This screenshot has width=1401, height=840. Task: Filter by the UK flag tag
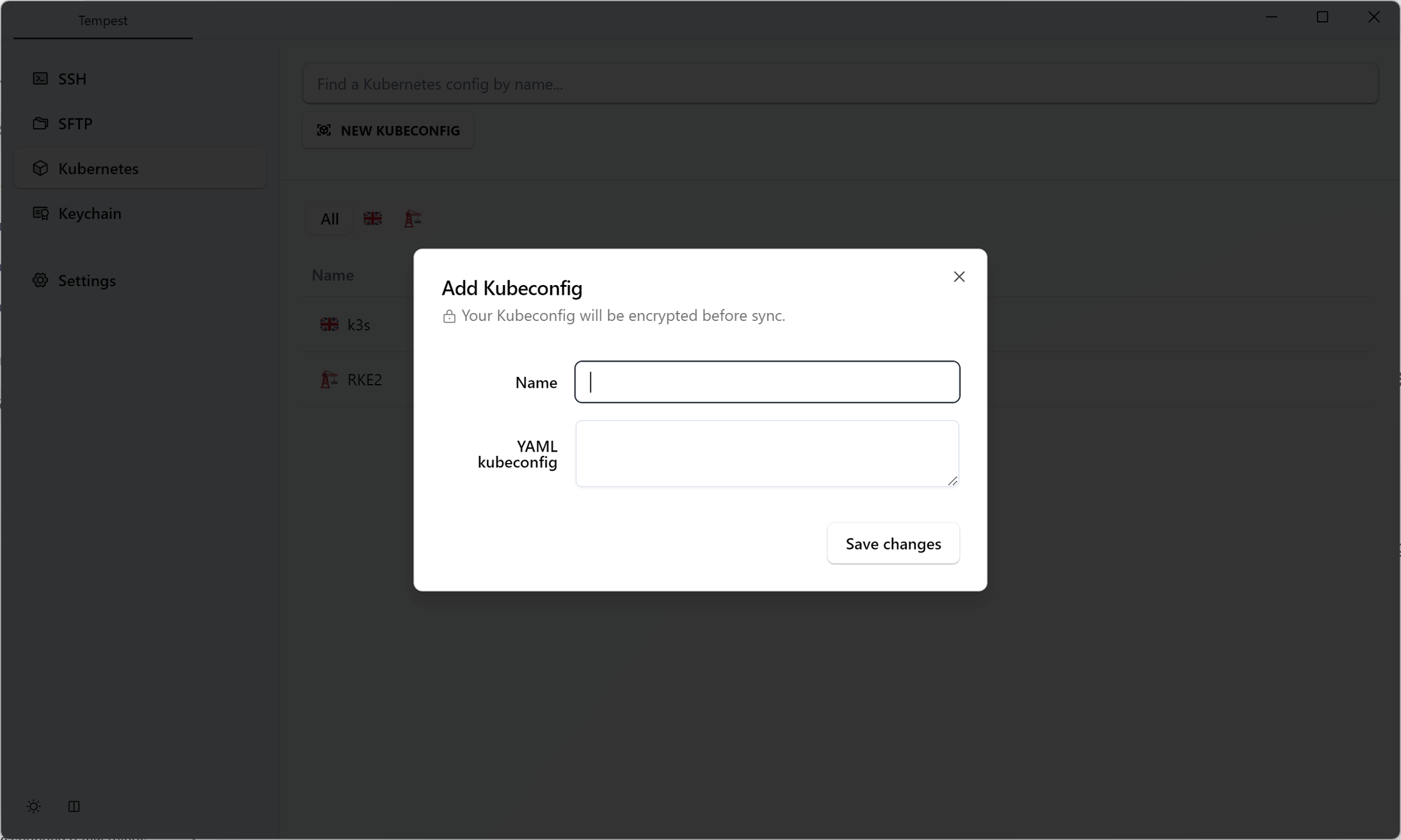(372, 219)
